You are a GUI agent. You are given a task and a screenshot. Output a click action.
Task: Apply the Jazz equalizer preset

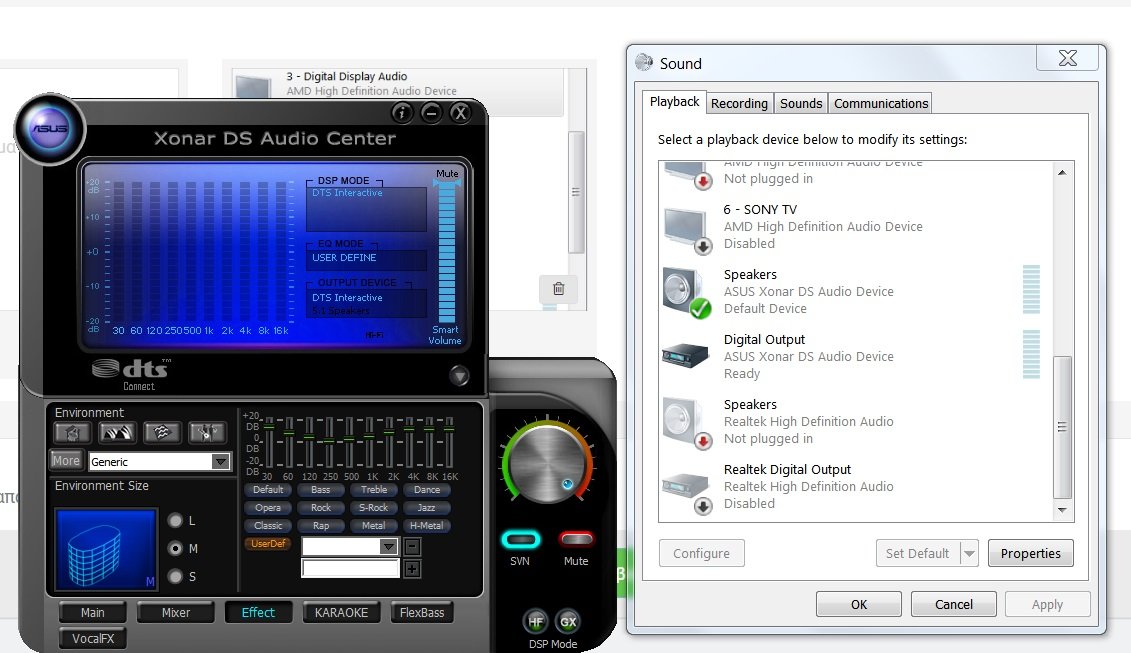click(x=427, y=508)
